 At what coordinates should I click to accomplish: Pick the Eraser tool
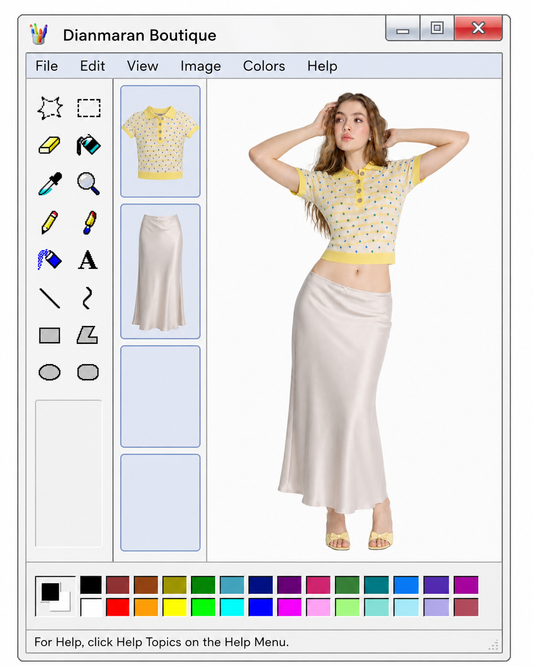[x=50, y=146]
